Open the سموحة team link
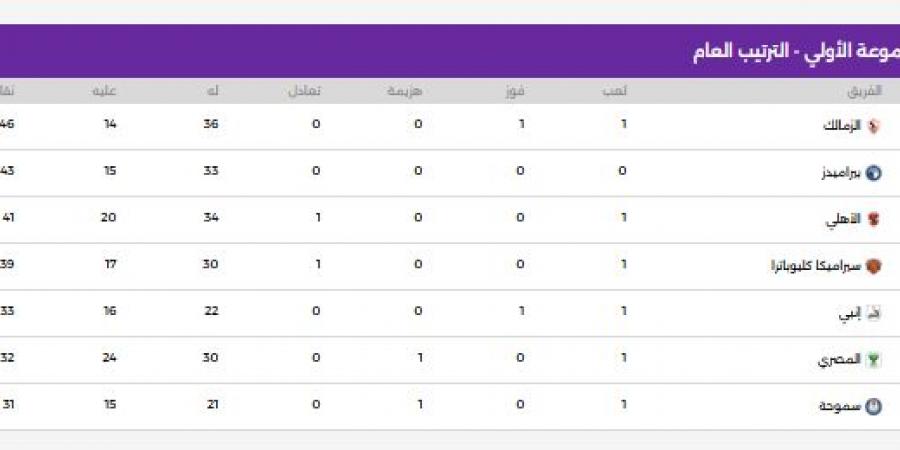900x450 pixels. [838, 407]
